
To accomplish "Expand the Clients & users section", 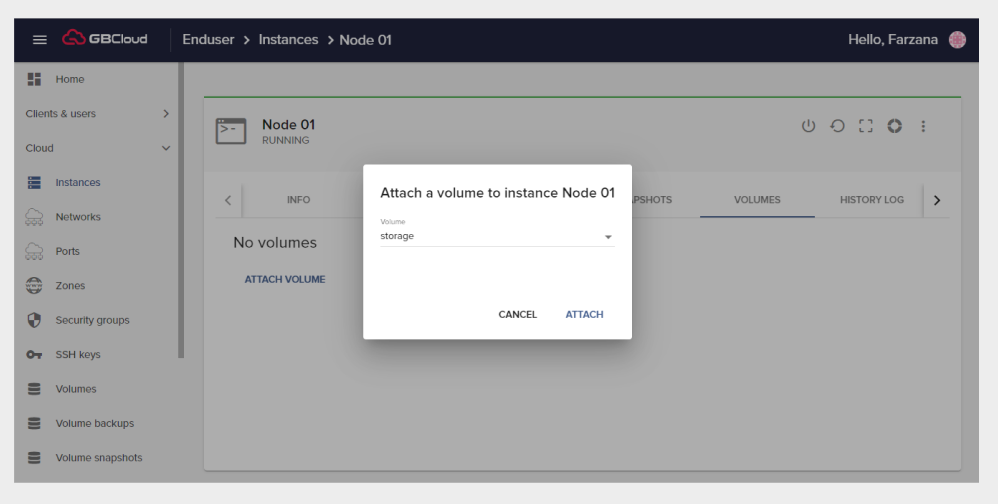I will pyautogui.click(x=165, y=114).
